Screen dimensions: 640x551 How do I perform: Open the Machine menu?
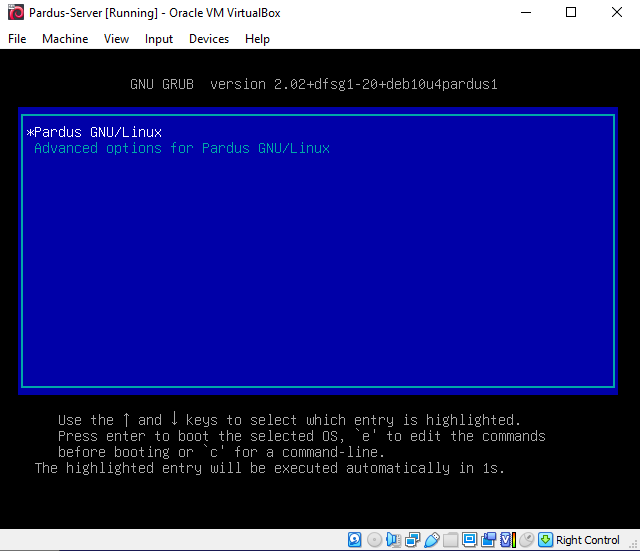pos(65,39)
